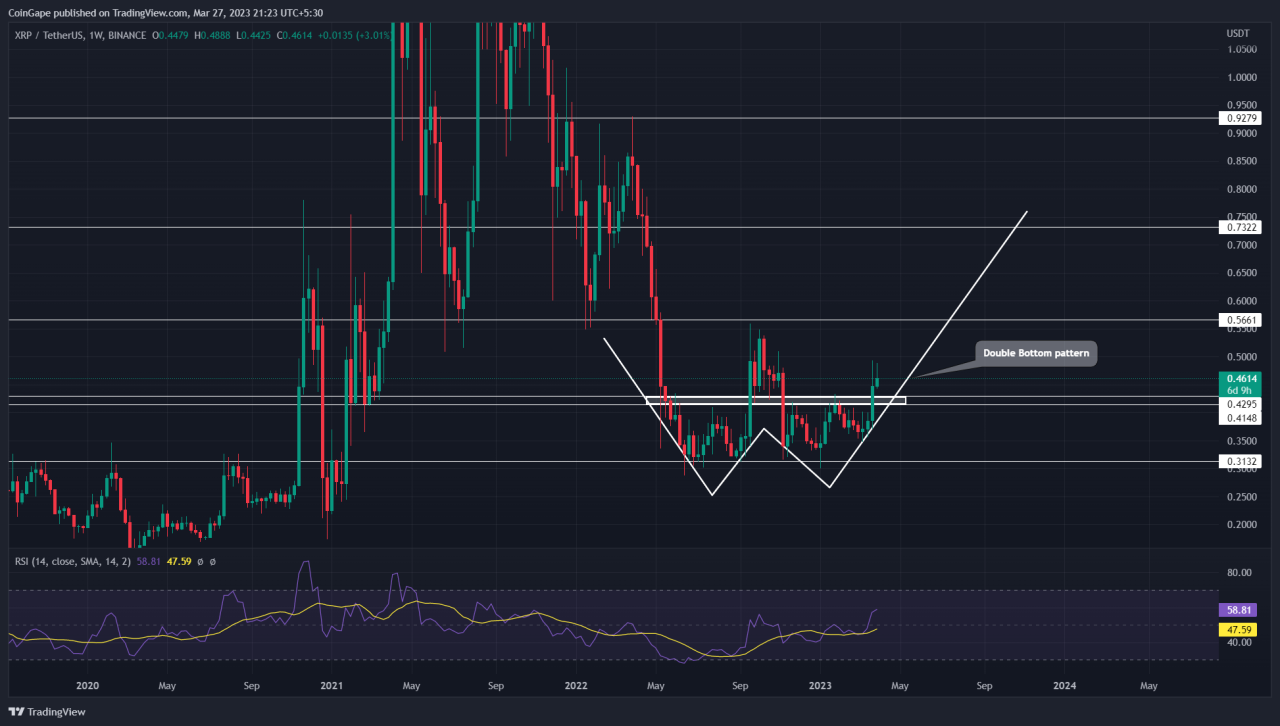Click the yellow 47.59 tag on RSI axis
This screenshot has height=726, width=1280.
[1237, 630]
